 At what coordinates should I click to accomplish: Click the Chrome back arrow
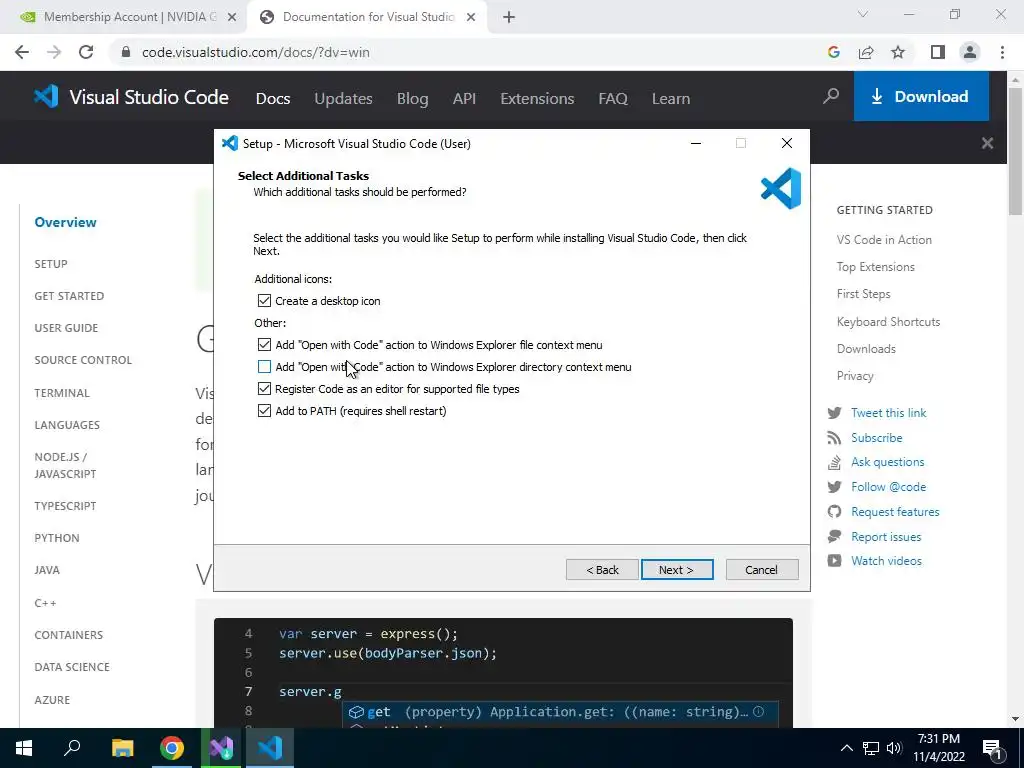click(22, 52)
